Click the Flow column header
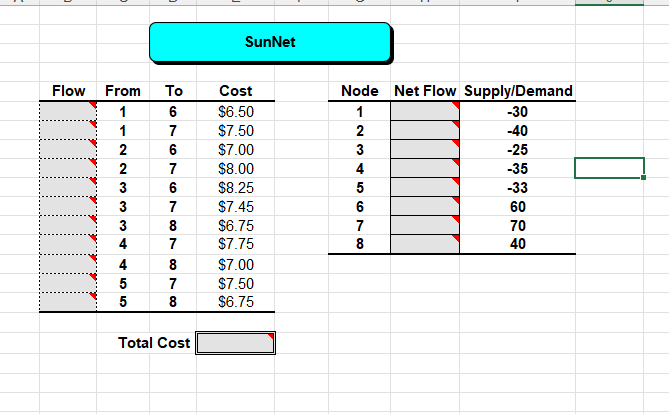Viewport: 669px width, 414px height. click(68, 91)
